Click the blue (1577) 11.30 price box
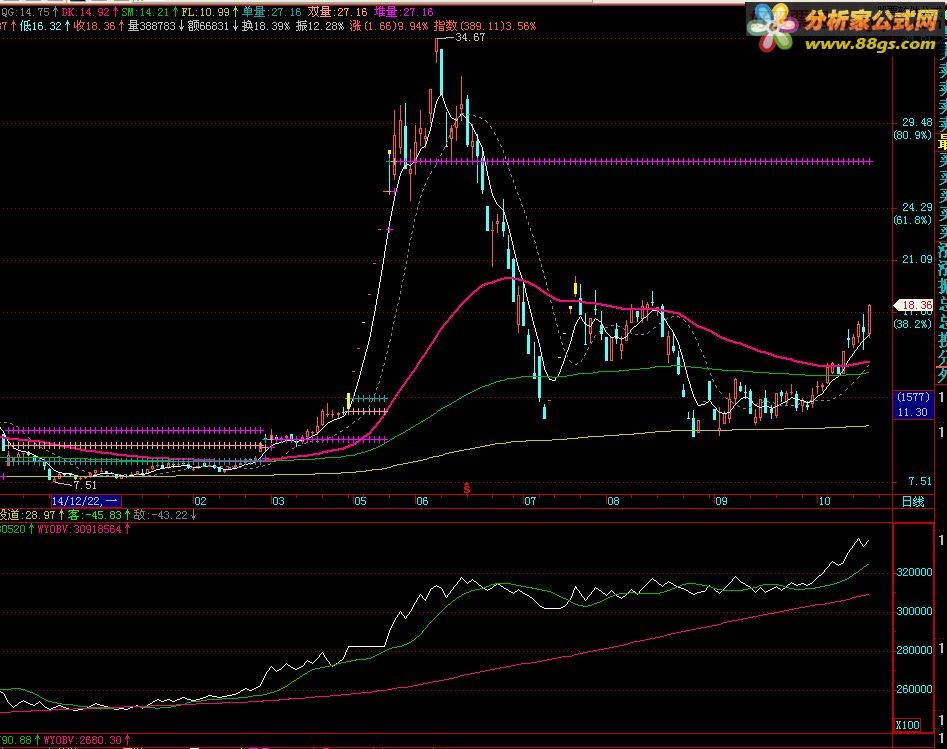Viewport: 947px width, 749px height. (913, 405)
